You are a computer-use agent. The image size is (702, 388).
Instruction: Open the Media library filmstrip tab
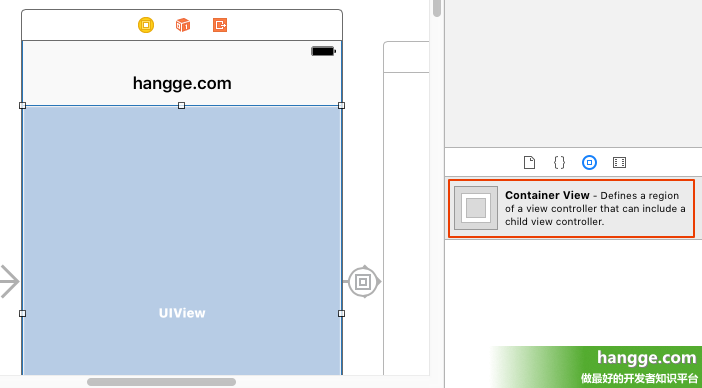[619, 162]
